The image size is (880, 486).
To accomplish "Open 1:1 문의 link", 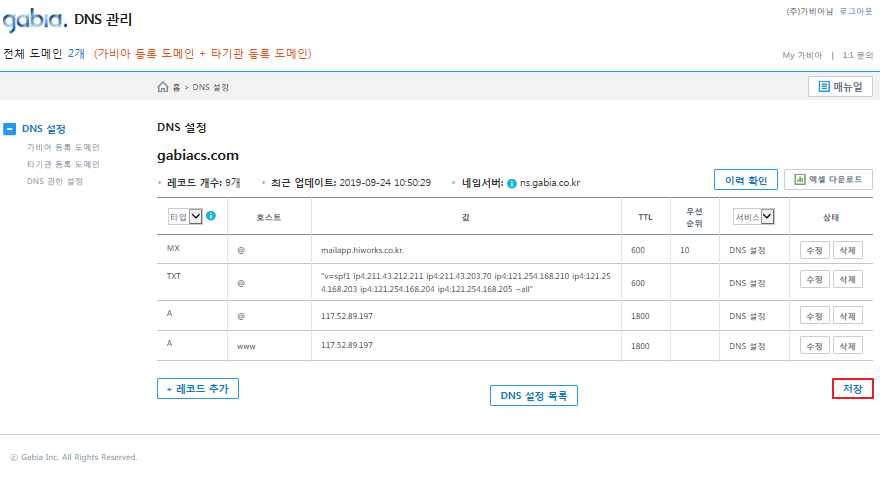I will [x=858, y=55].
